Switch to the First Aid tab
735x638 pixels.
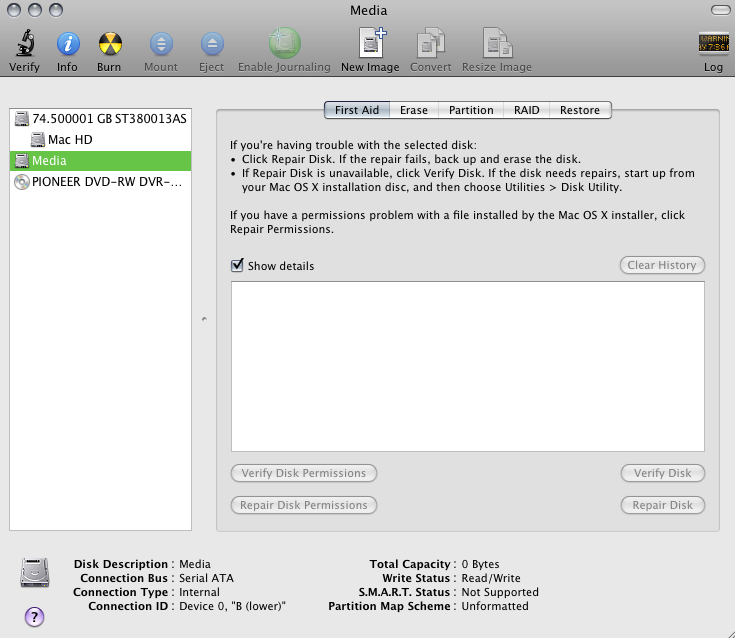pyautogui.click(x=357, y=110)
